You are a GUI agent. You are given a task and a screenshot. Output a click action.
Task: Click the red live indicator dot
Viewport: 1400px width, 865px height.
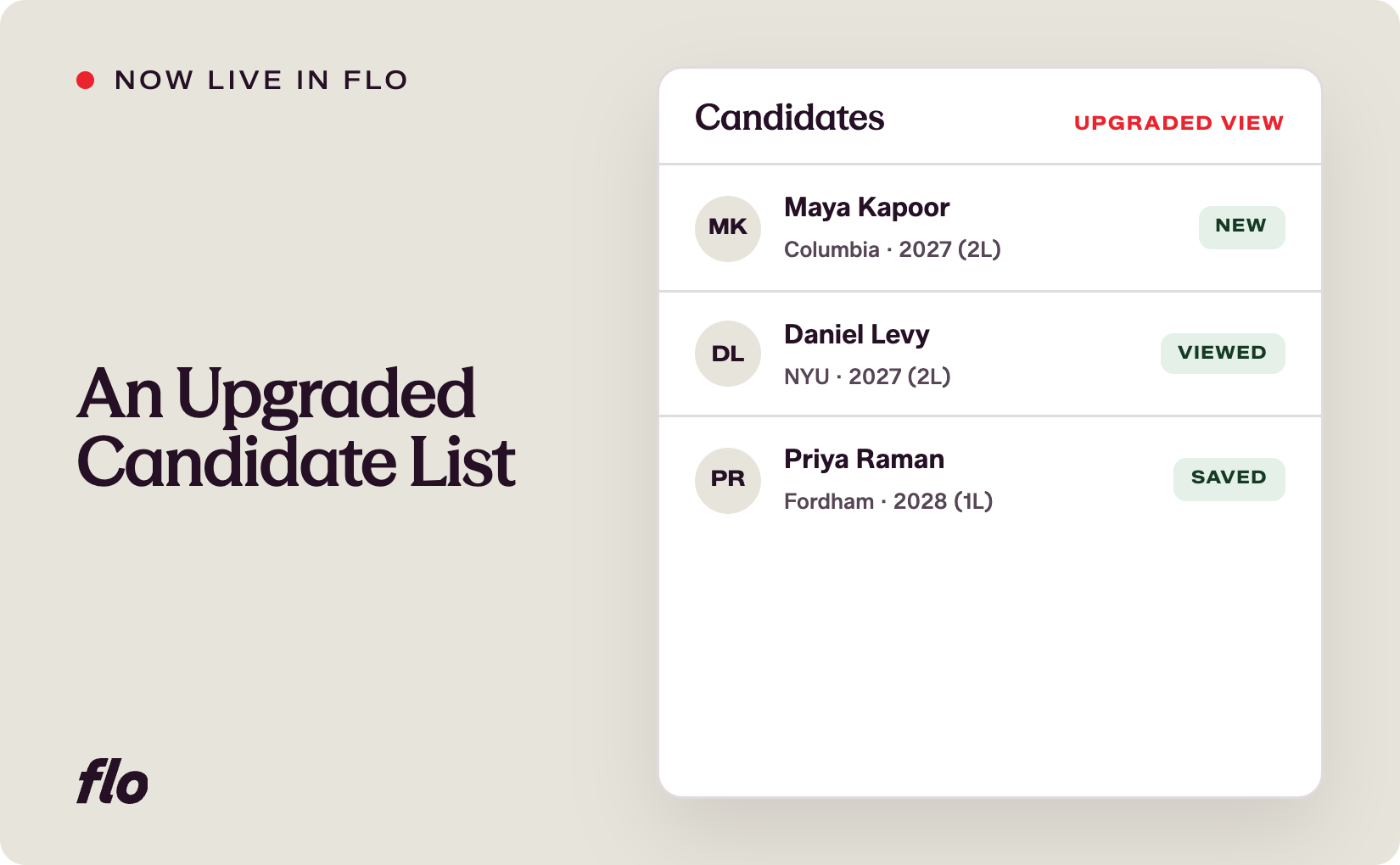click(x=86, y=81)
